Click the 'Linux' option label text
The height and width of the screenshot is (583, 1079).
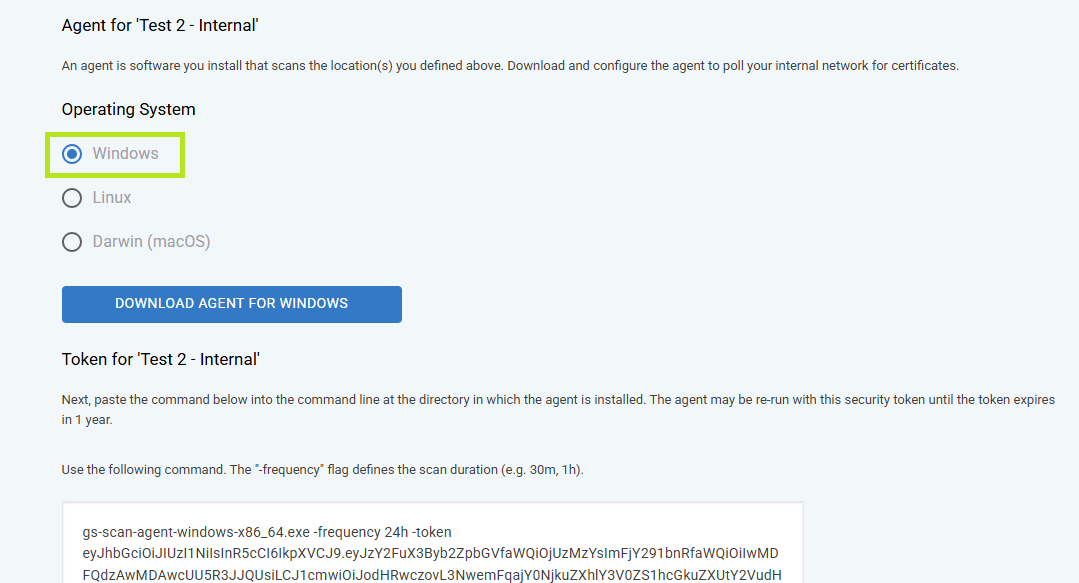click(x=111, y=198)
